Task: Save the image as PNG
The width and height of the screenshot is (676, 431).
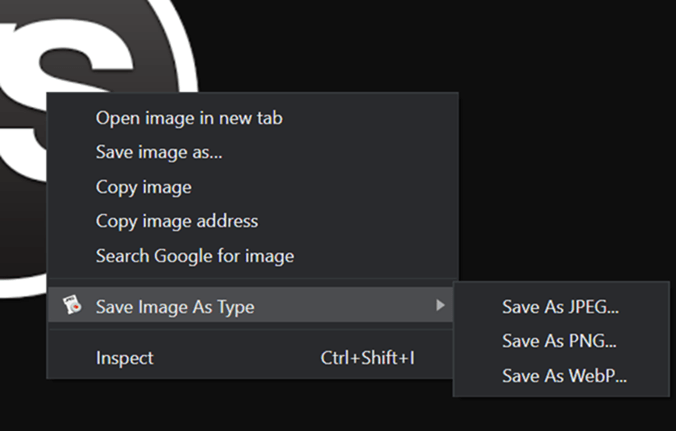Action: (x=561, y=341)
